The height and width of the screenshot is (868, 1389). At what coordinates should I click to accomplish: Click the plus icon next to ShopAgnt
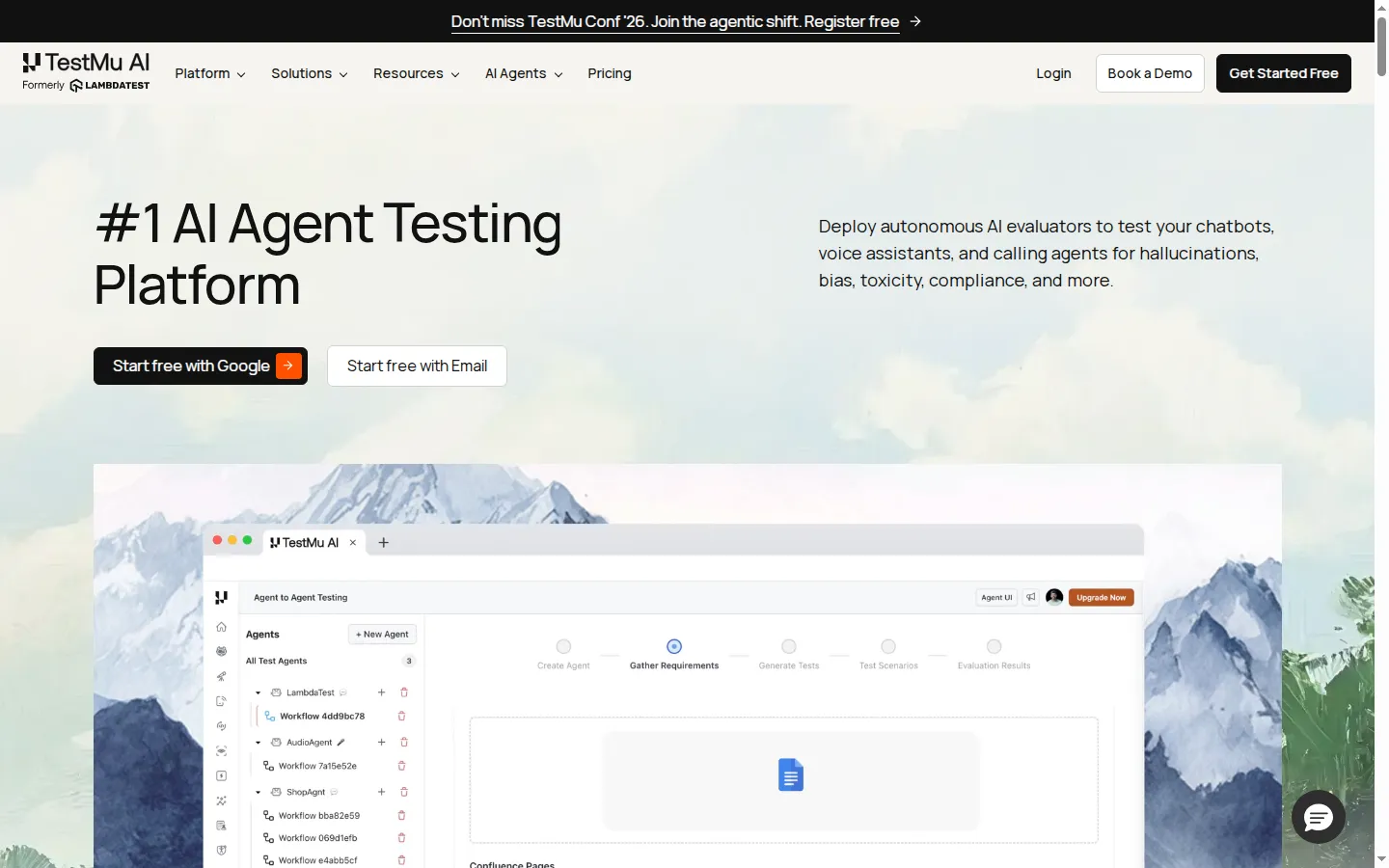point(381,792)
